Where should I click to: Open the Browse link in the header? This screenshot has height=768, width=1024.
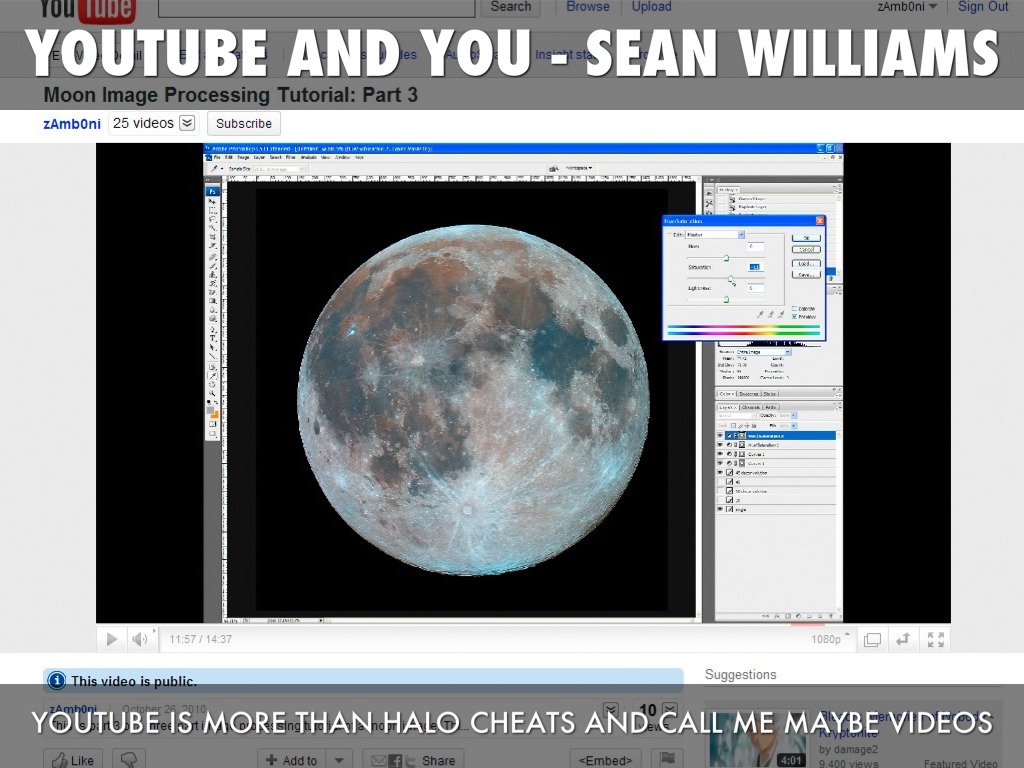(587, 7)
